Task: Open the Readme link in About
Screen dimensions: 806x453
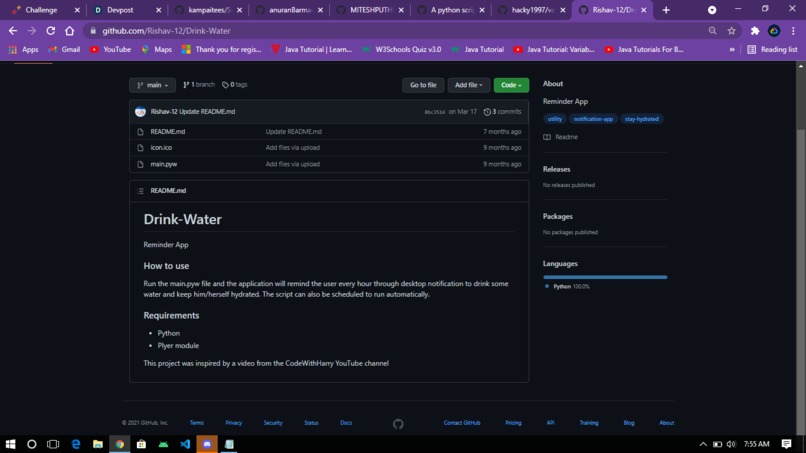Action: [561, 137]
